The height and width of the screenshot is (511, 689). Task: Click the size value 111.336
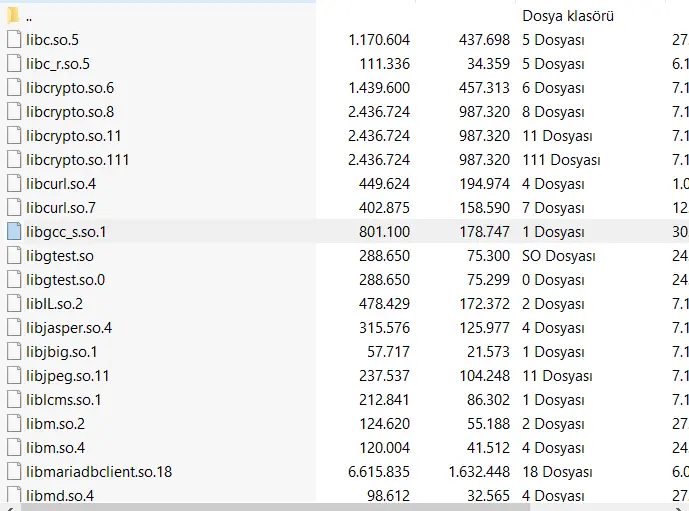click(x=384, y=64)
